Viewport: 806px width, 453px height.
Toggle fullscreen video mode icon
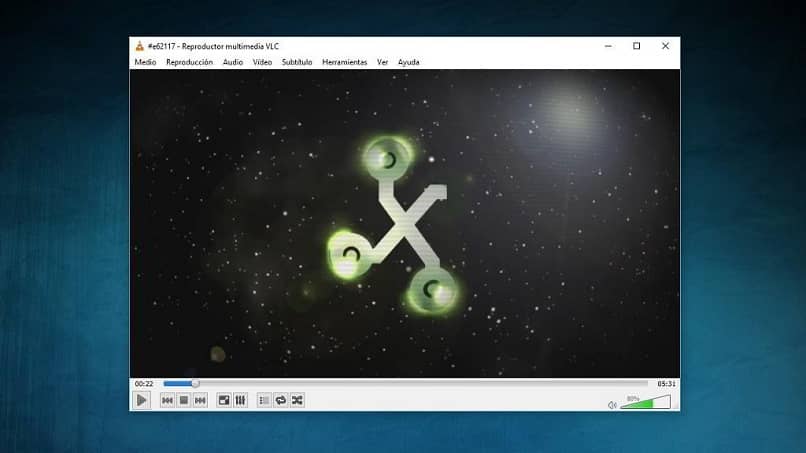(224, 400)
